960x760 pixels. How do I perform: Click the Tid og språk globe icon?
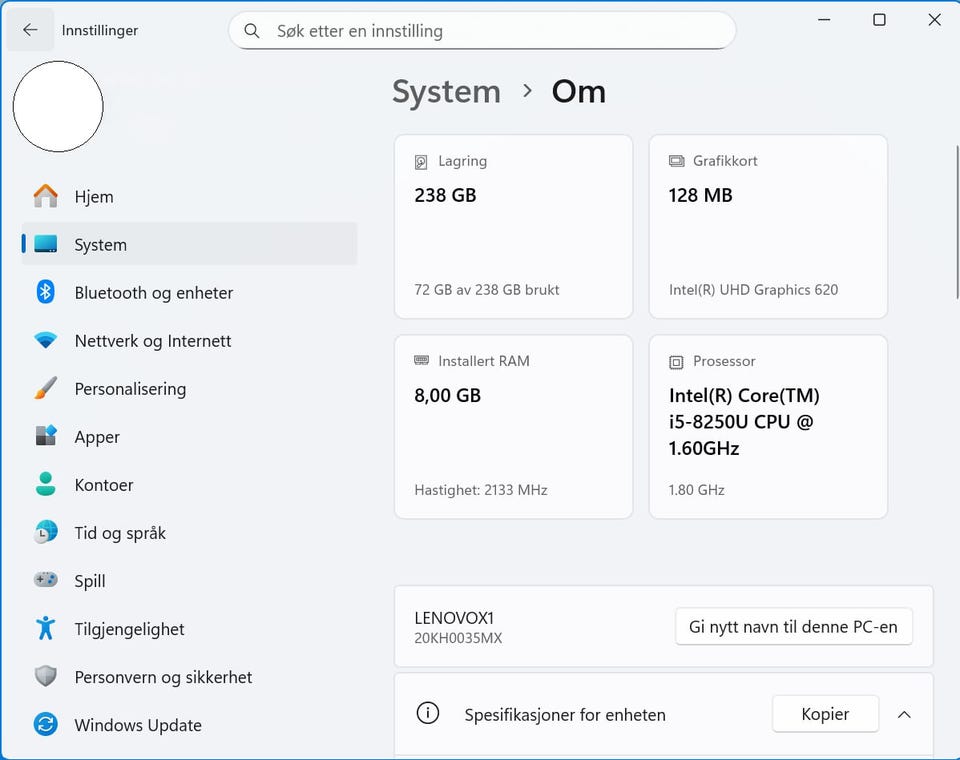click(46, 532)
